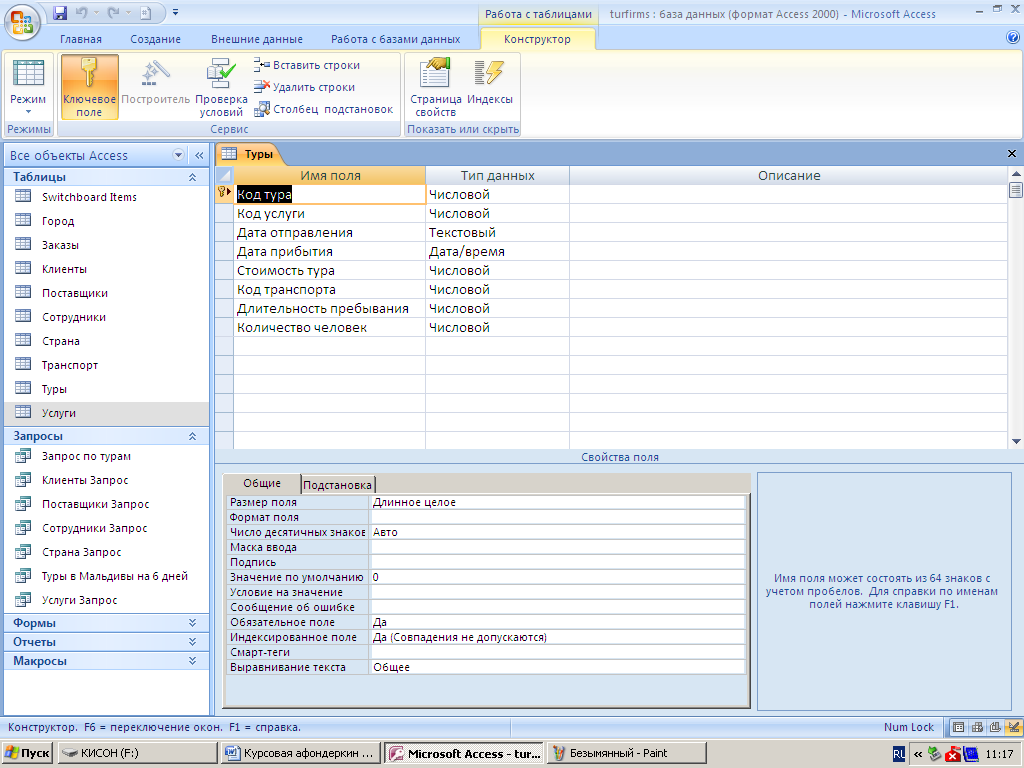Open the Все объекты Access dropdown arrow
Image resolution: width=1024 pixels, height=768 pixels.
(x=178, y=155)
